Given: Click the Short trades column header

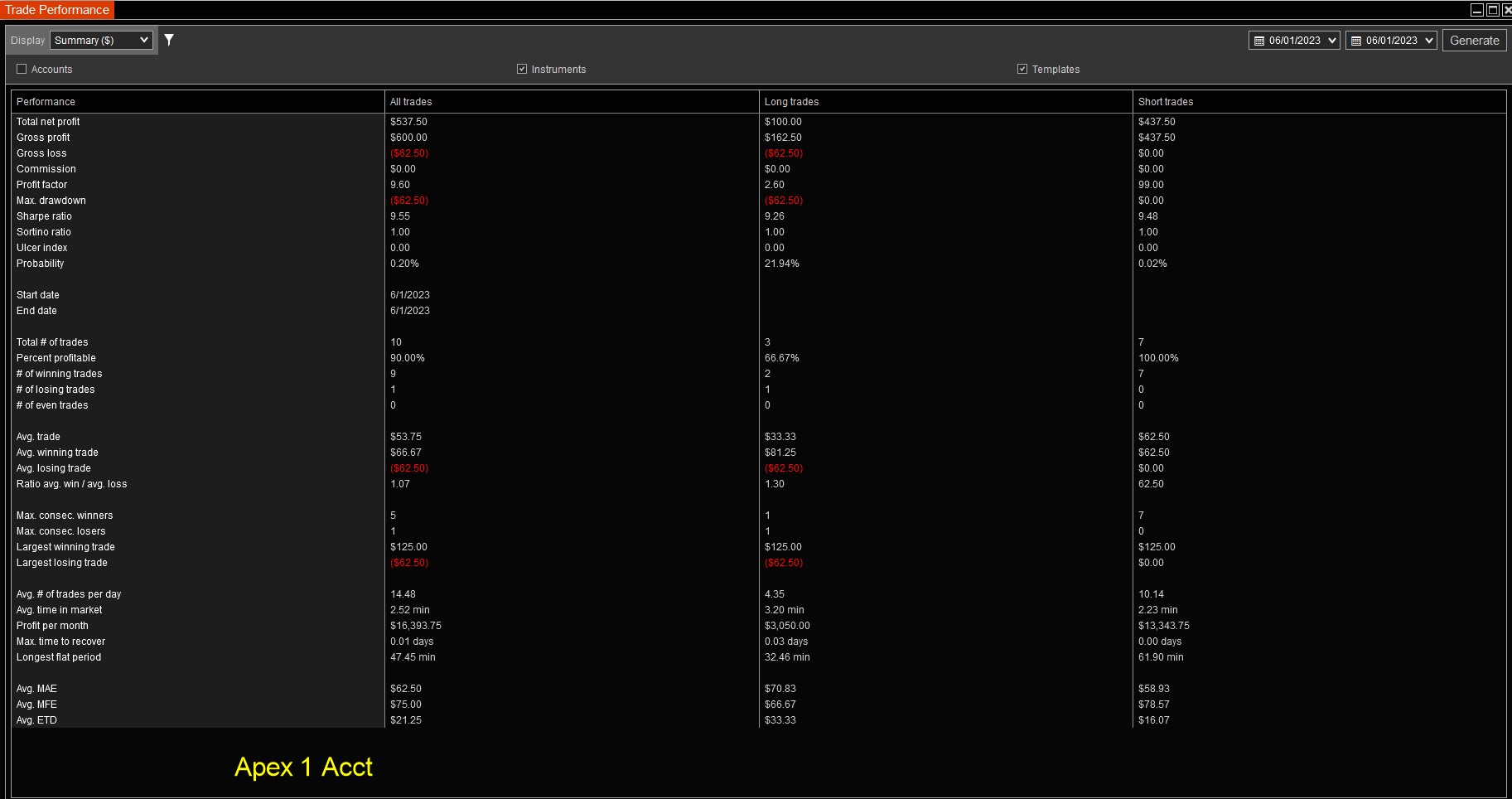Looking at the screenshot, I should click(1319, 102).
